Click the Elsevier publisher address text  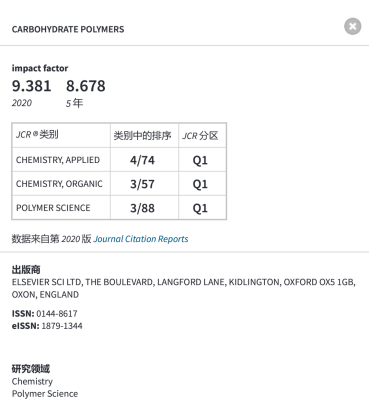[x=184, y=288]
